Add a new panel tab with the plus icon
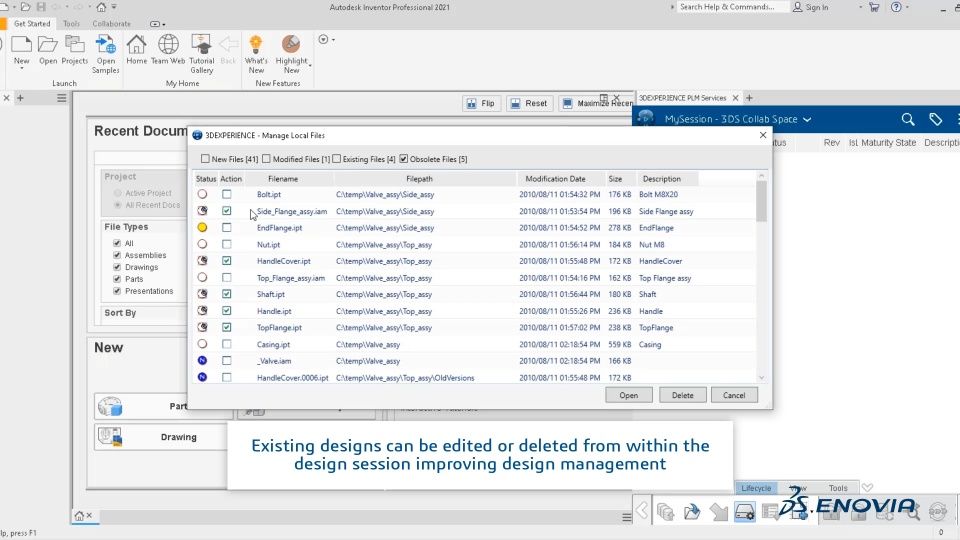This screenshot has width=960, height=540. (749, 98)
